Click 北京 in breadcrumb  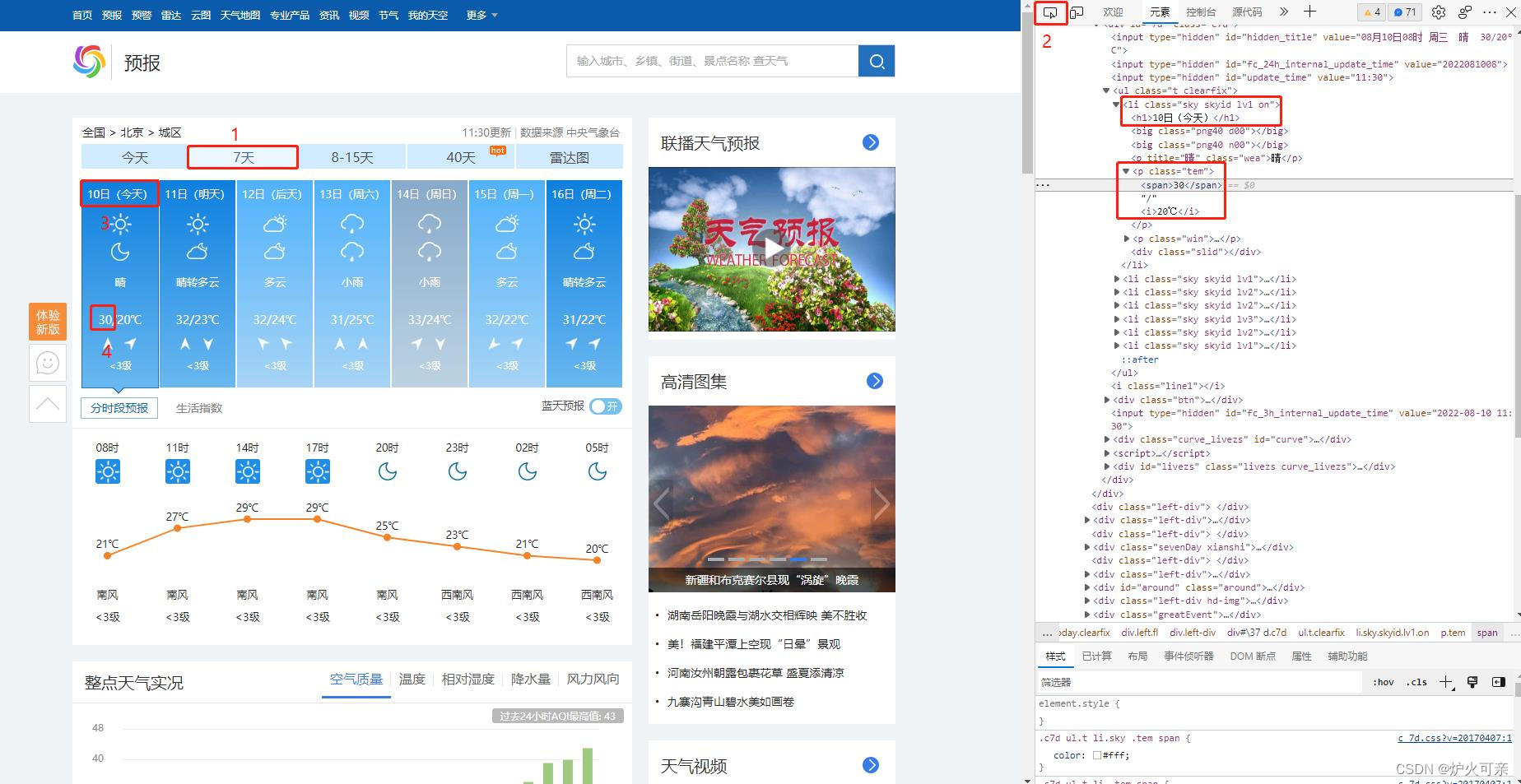pyautogui.click(x=132, y=132)
